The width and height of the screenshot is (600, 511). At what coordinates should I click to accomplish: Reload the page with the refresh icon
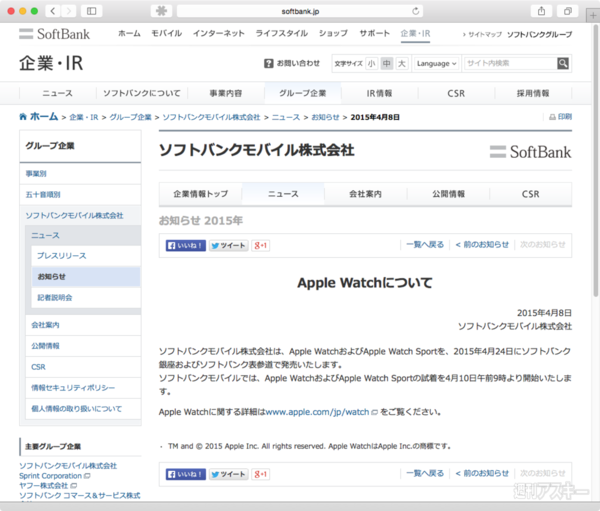(416, 11)
